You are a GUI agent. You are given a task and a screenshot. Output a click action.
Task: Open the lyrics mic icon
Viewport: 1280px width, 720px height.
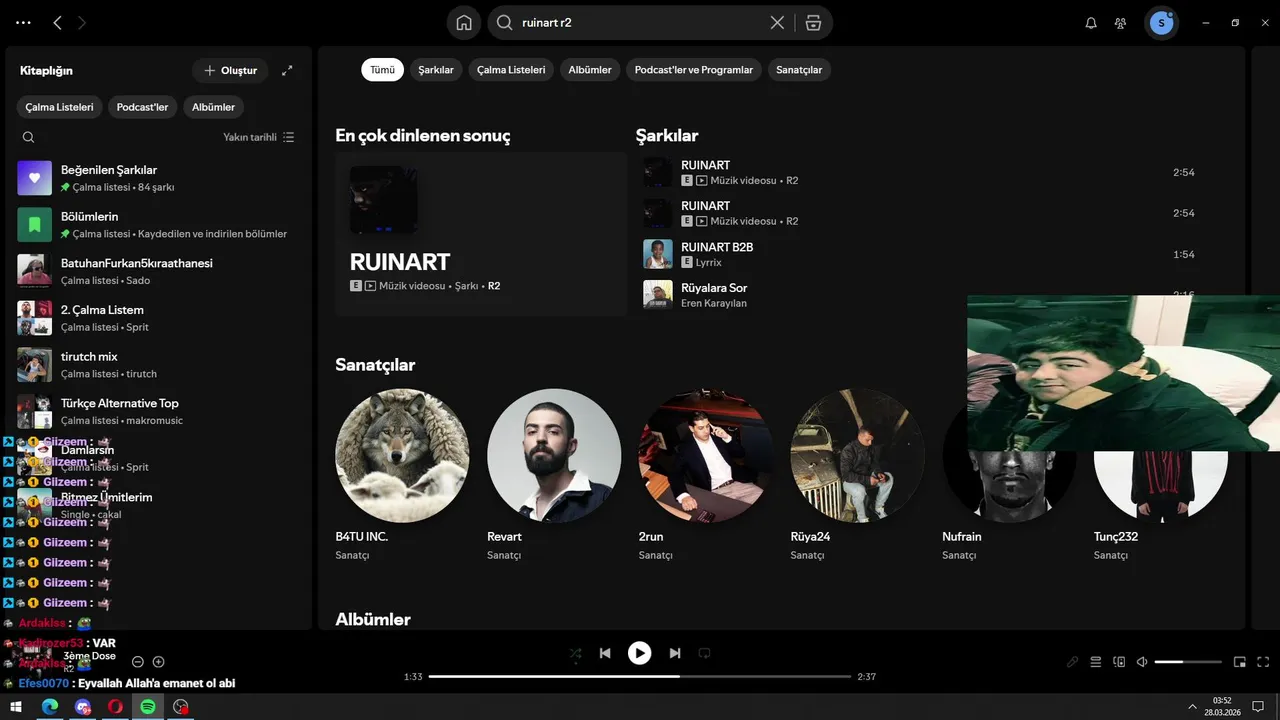[1072, 662]
